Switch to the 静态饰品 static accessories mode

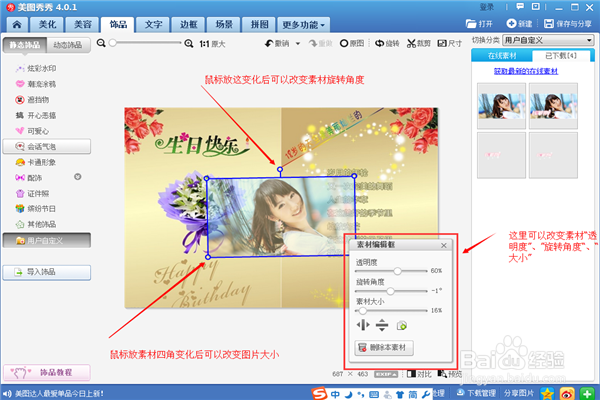[x=24, y=45]
